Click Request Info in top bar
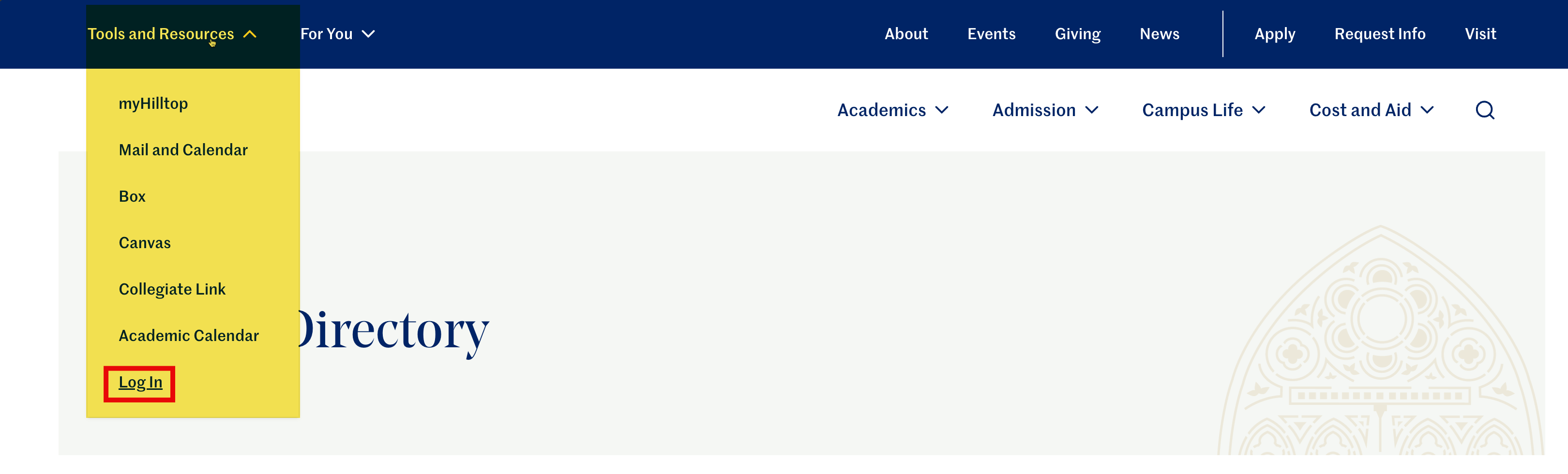This screenshot has height=474, width=1568. (x=1379, y=34)
